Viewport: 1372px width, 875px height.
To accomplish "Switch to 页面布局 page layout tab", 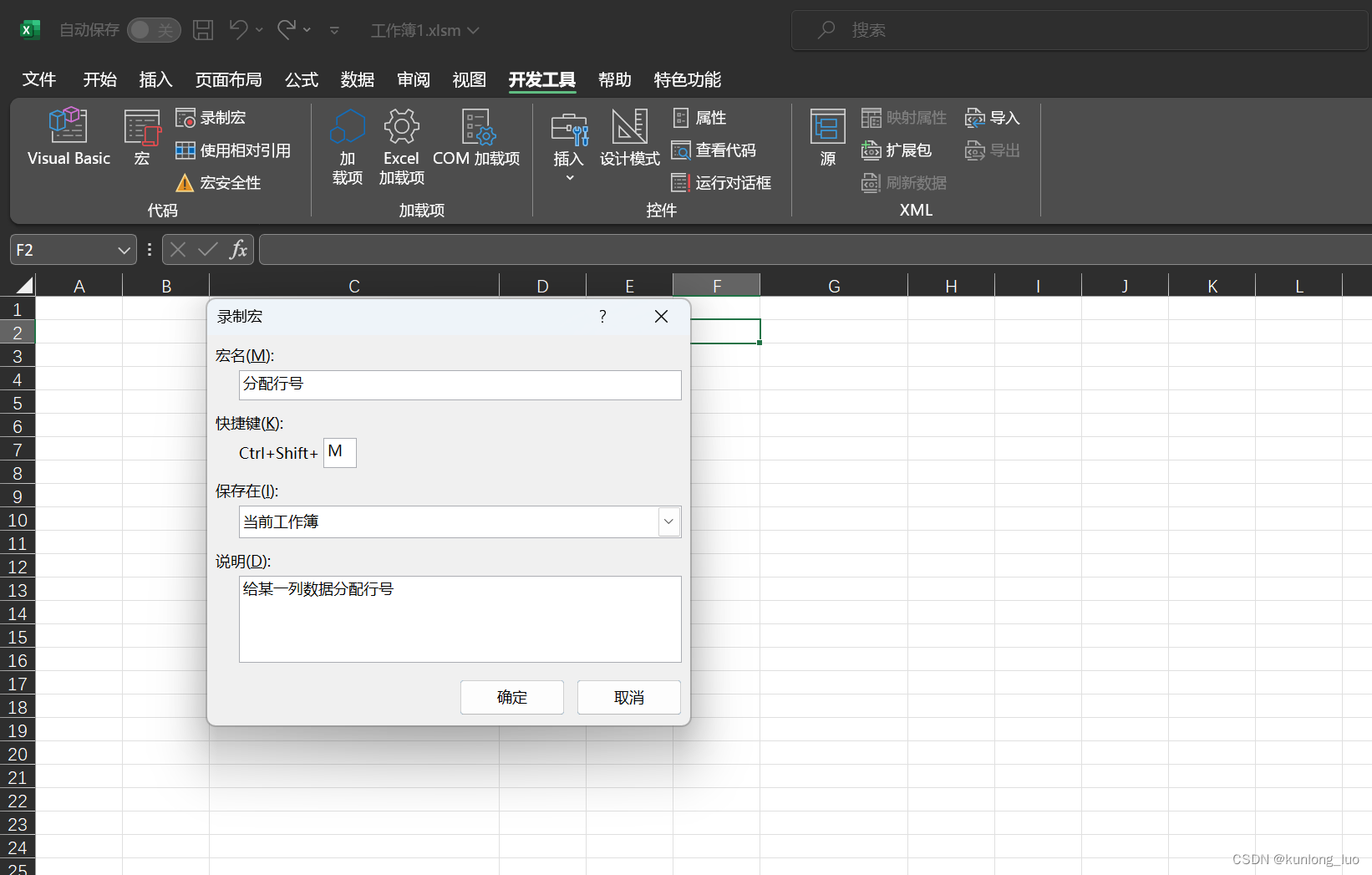I will (x=228, y=79).
